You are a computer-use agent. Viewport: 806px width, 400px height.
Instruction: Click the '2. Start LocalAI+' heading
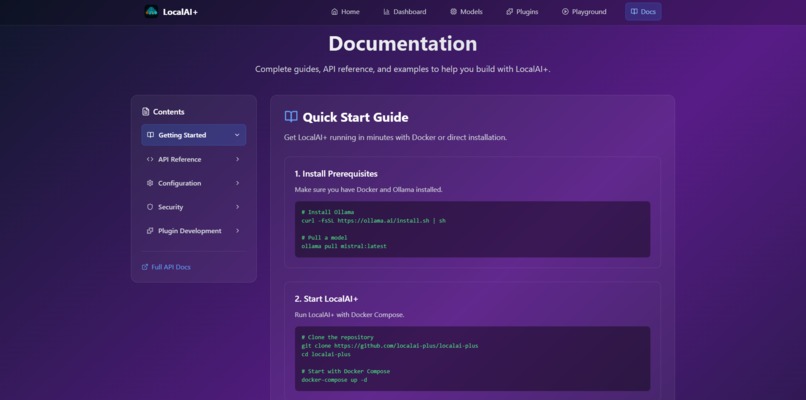coord(326,299)
